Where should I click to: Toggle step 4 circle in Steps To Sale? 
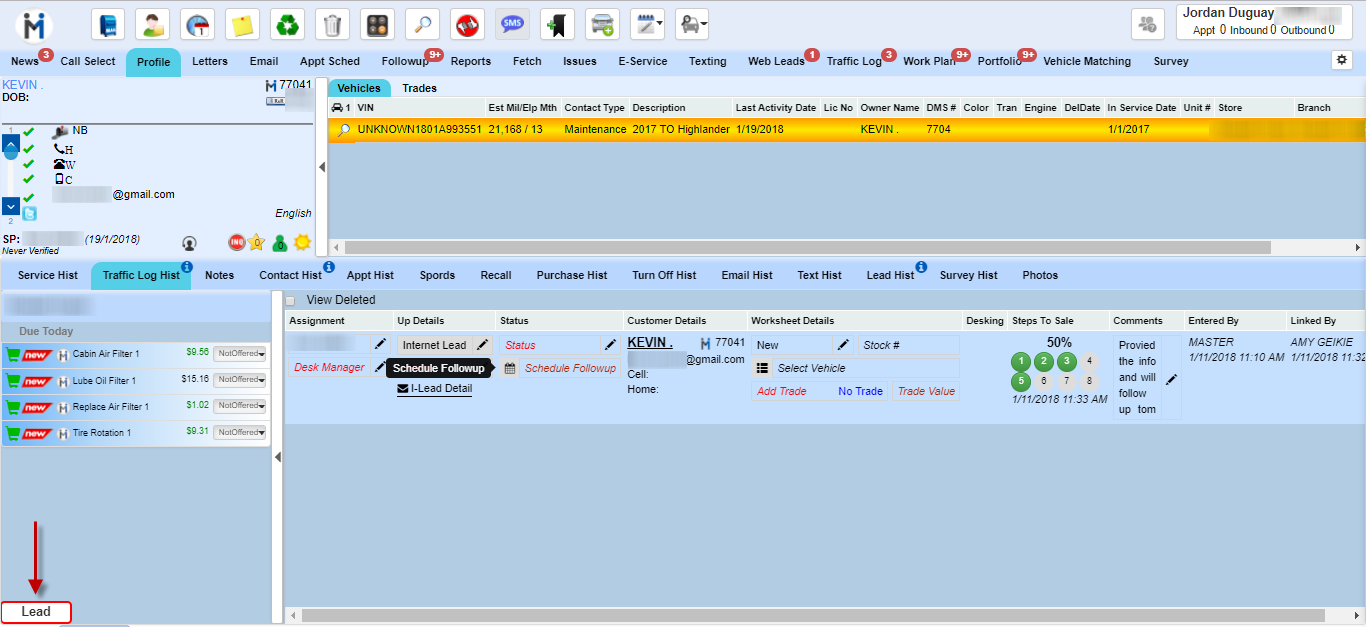click(1090, 361)
